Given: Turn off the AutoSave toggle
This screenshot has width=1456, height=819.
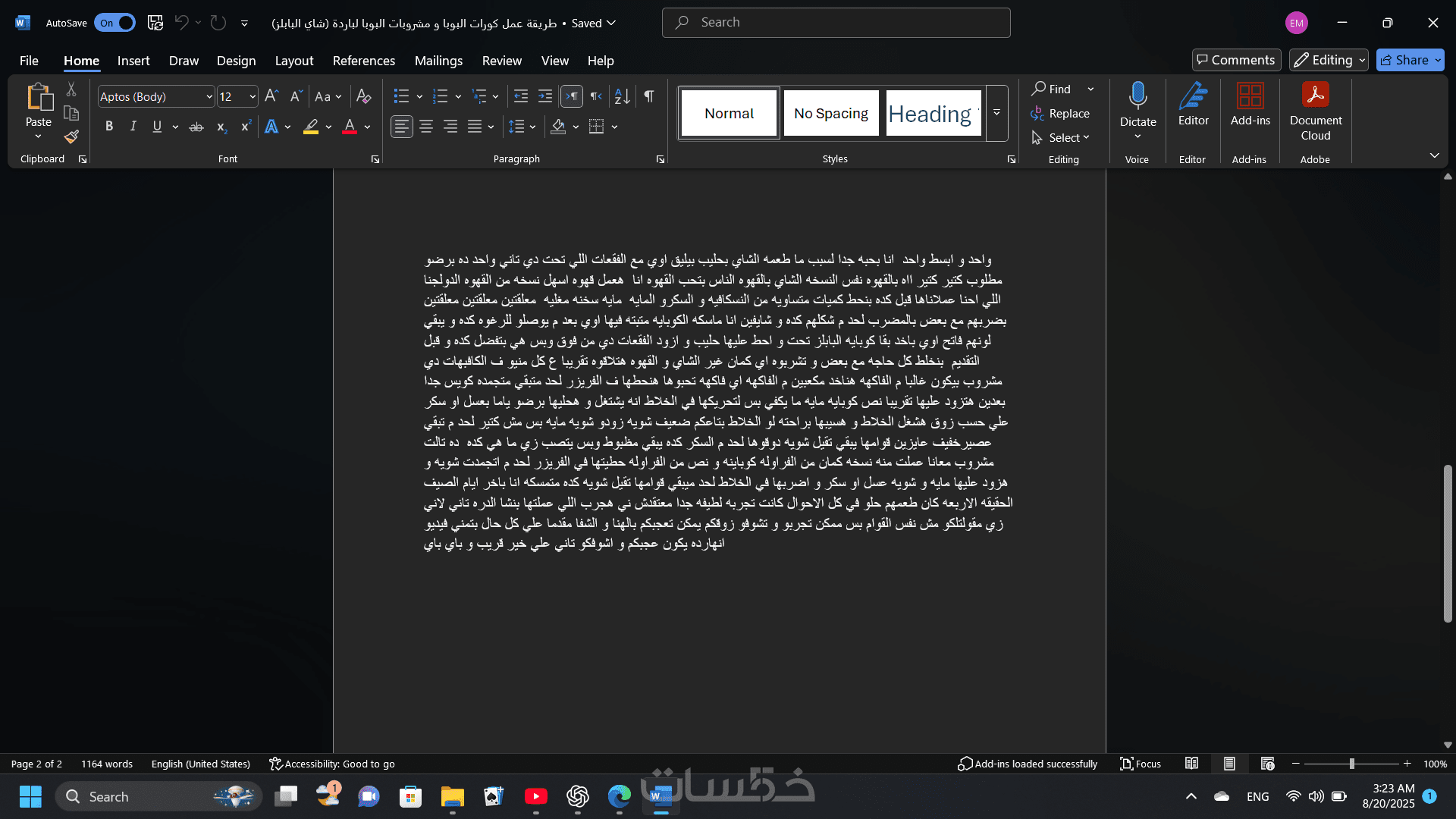Looking at the screenshot, I should pyautogui.click(x=115, y=23).
